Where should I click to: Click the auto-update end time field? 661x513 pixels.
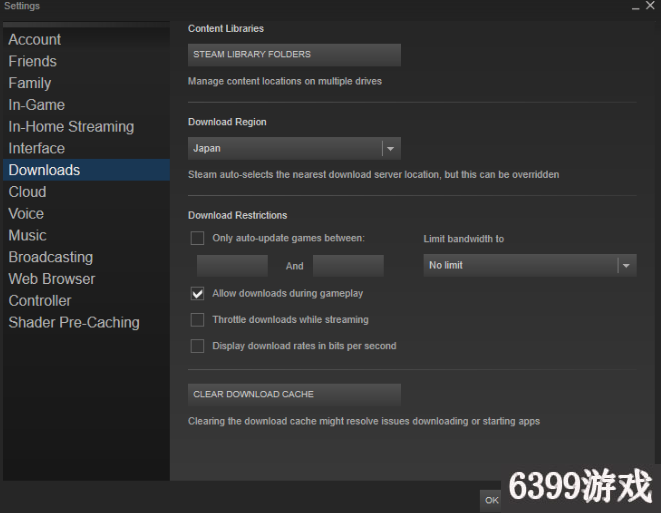point(348,266)
